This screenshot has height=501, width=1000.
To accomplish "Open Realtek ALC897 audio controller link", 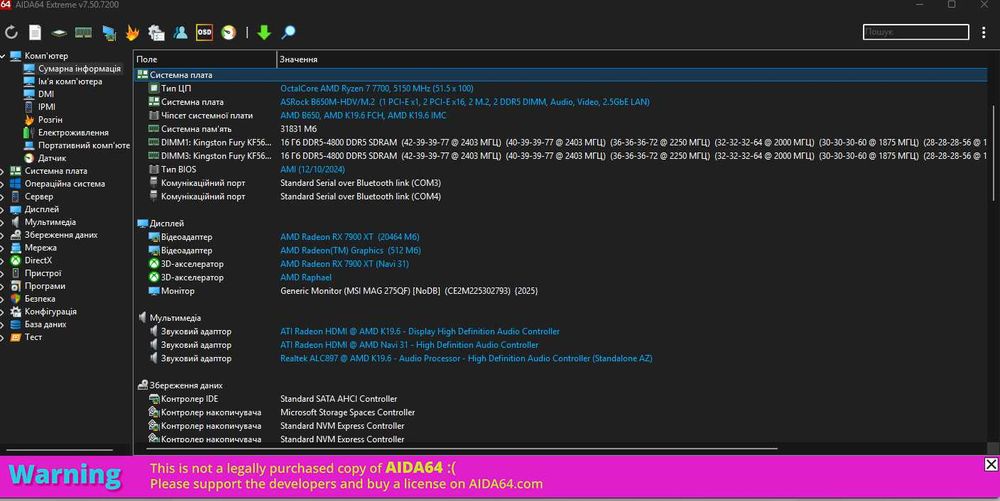I will coord(466,358).
